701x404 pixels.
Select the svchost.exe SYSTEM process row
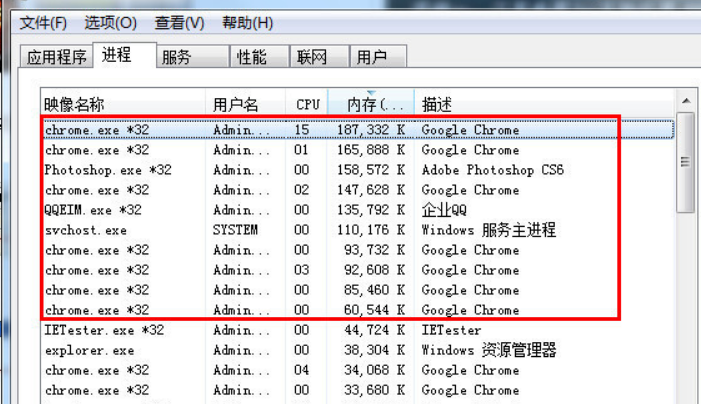85,230
